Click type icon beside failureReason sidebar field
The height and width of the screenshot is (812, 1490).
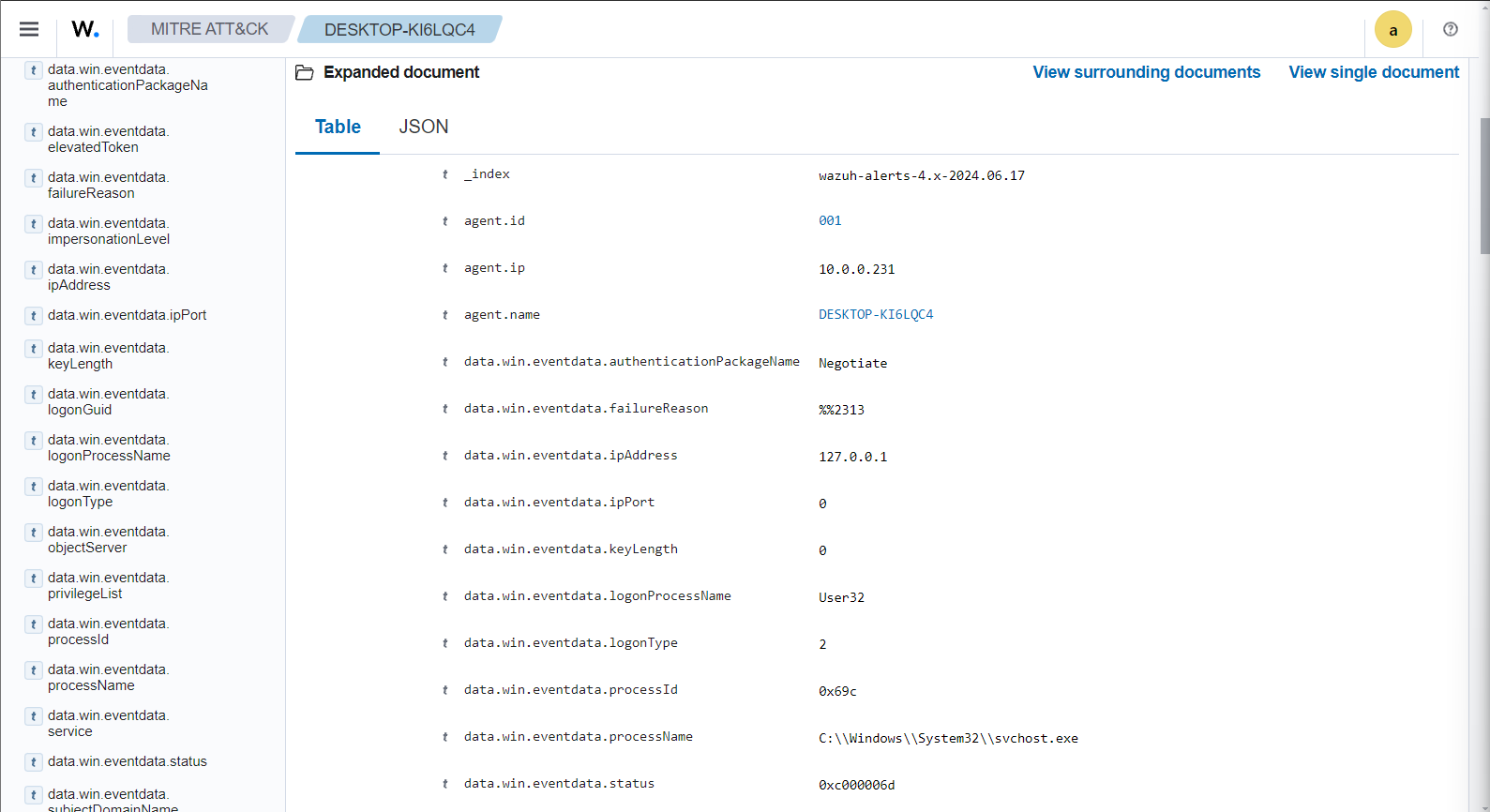pyautogui.click(x=34, y=178)
